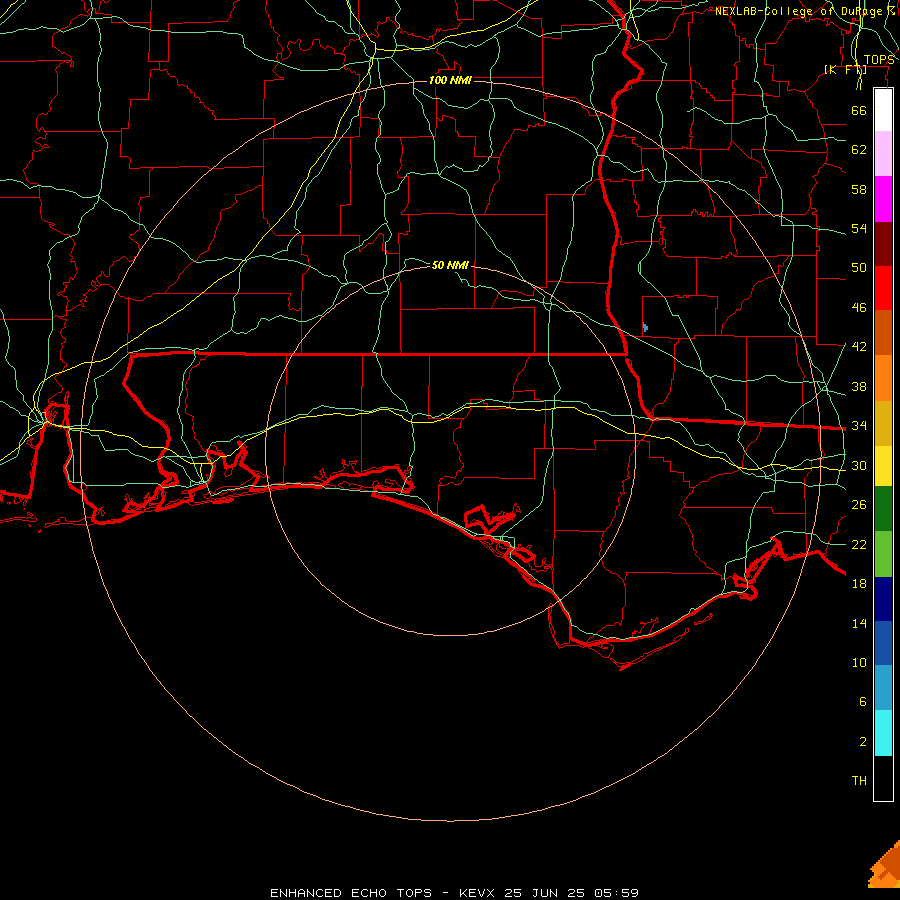Viewport: 900px width, 900px height.
Task: Click the yellow legend swatch
Action: tap(883, 466)
